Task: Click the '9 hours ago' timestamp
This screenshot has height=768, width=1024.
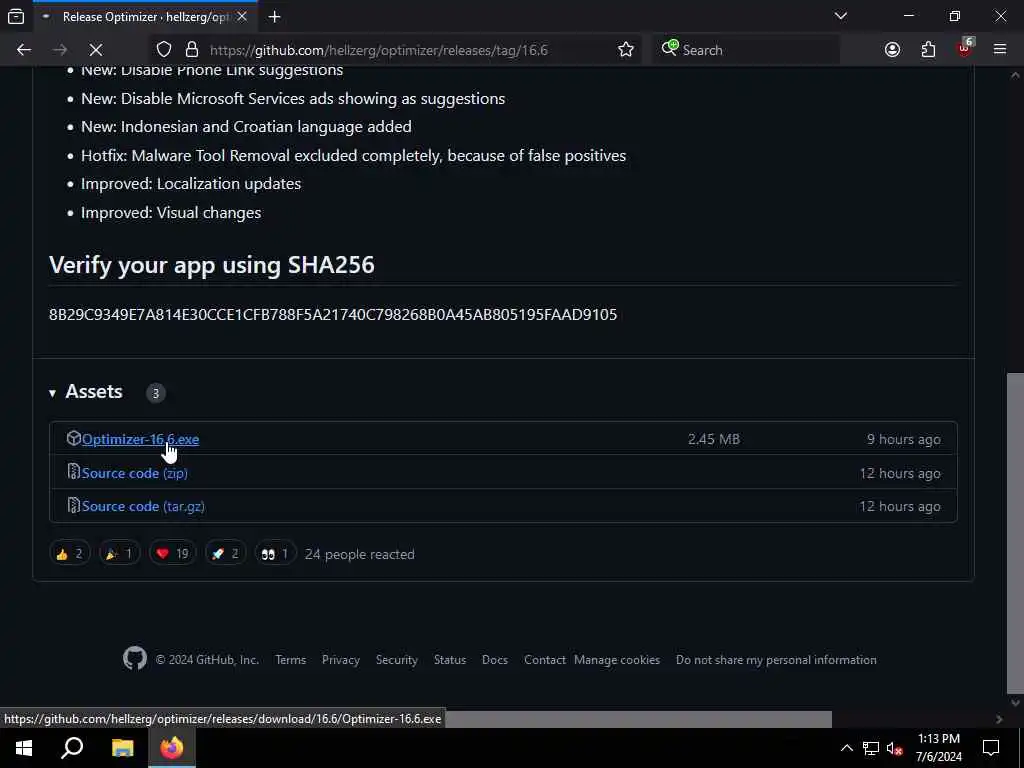Action: [x=904, y=440]
